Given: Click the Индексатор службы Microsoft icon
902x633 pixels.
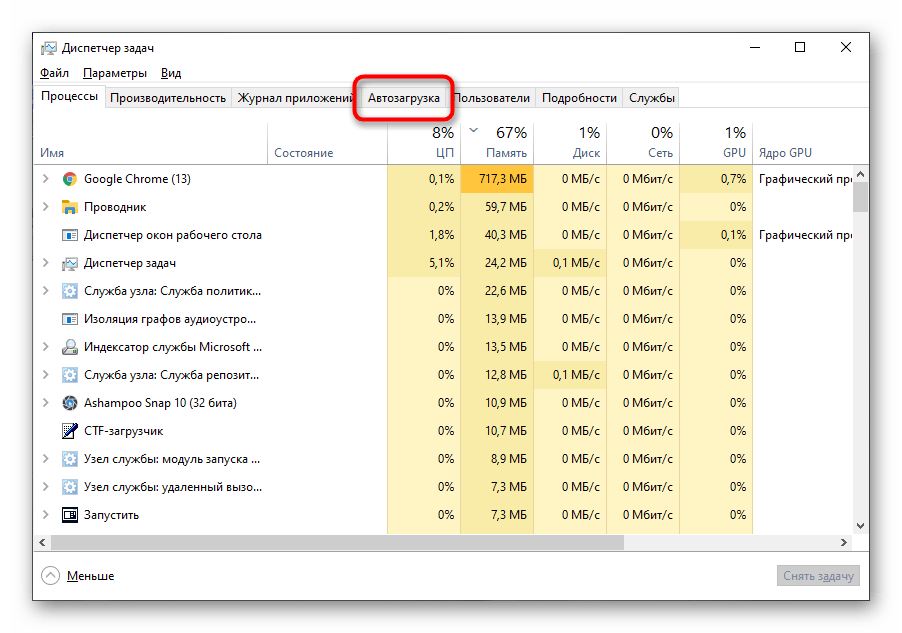Looking at the screenshot, I should pyautogui.click(x=70, y=347).
